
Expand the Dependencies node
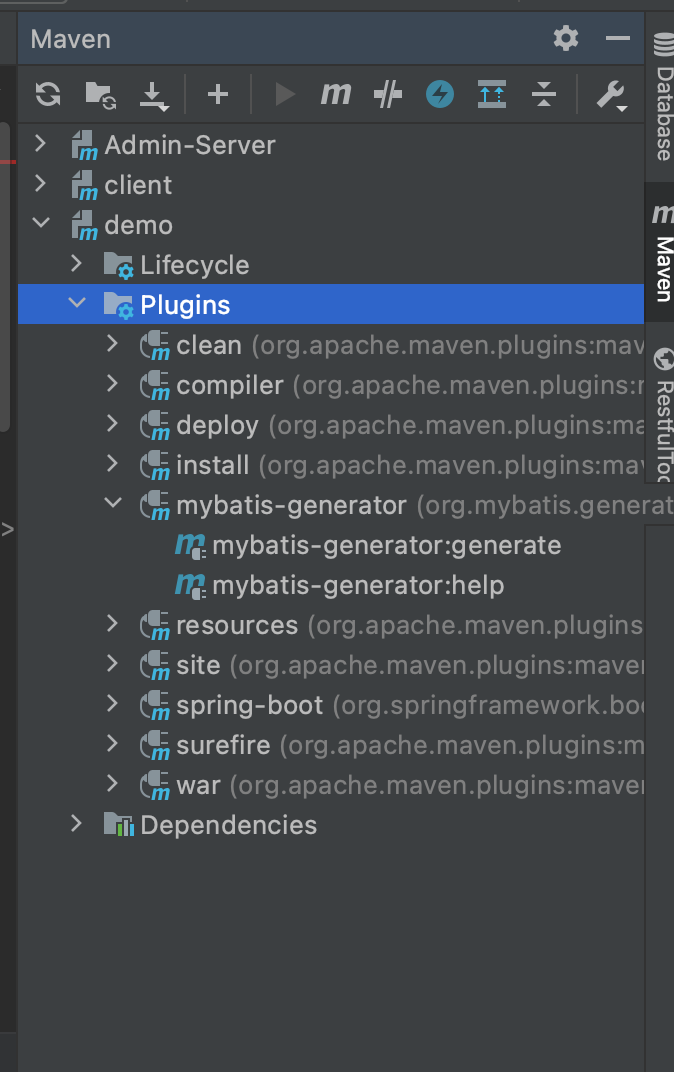[77, 823]
